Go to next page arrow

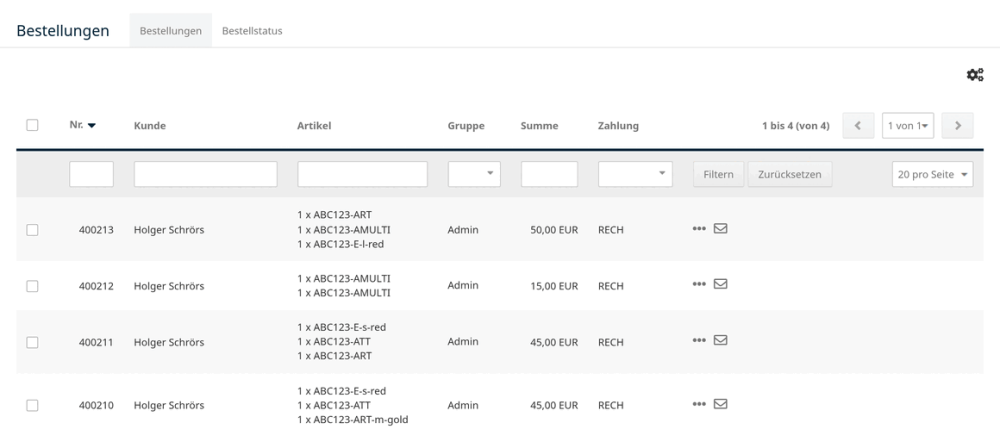pyautogui.click(x=957, y=126)
